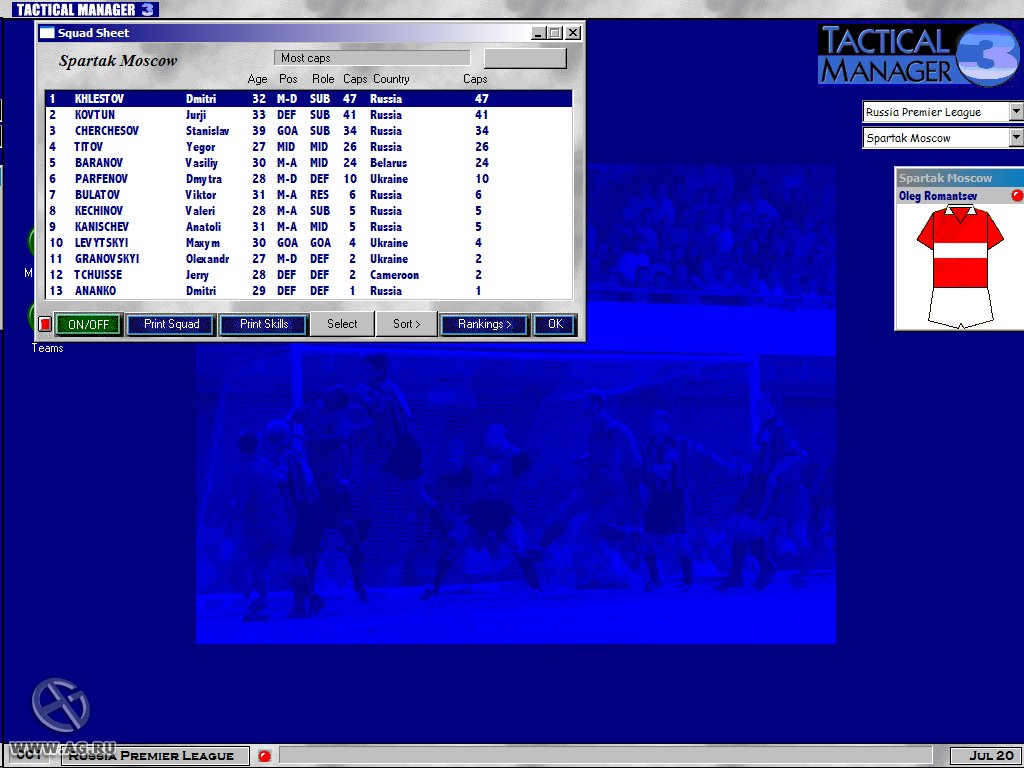The height and width of the screenshot is (768, 1024).
Task: Click the Most caps sort field
Action: [372, 58]
